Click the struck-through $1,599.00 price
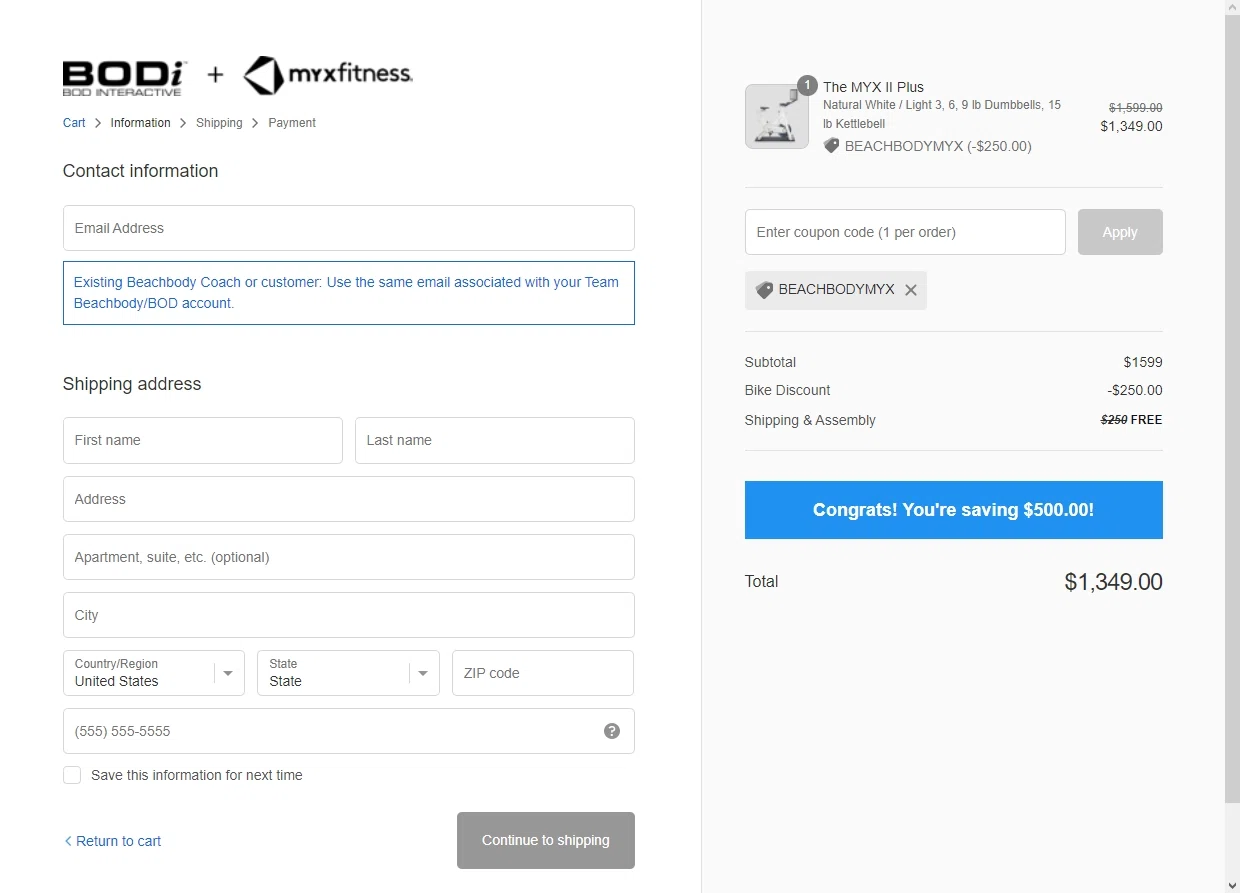This screenshot has width=1240, height=893. click(x=1135, y=107)
